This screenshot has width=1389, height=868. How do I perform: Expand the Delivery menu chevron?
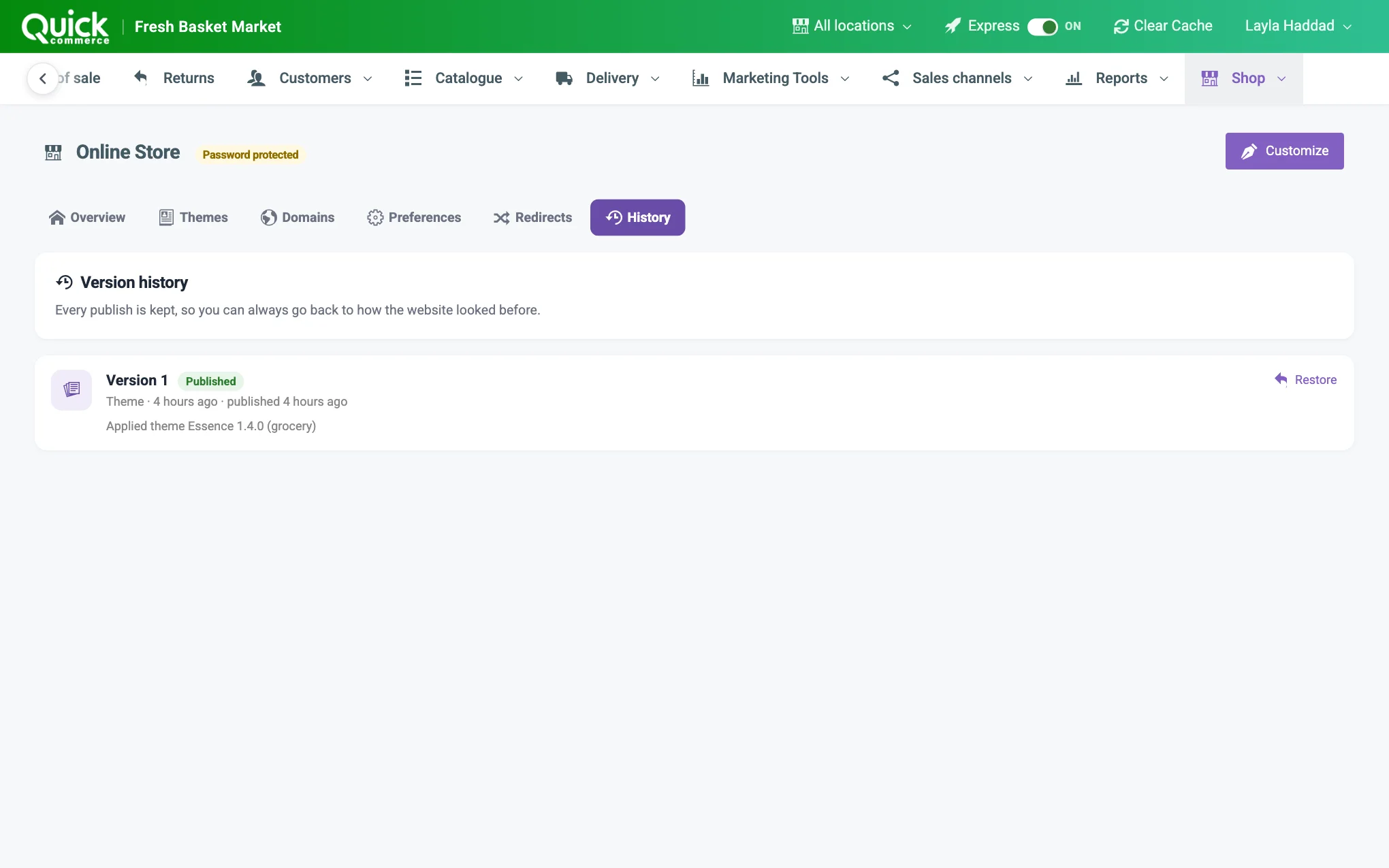pyautogui.click(x=655, y=79)
